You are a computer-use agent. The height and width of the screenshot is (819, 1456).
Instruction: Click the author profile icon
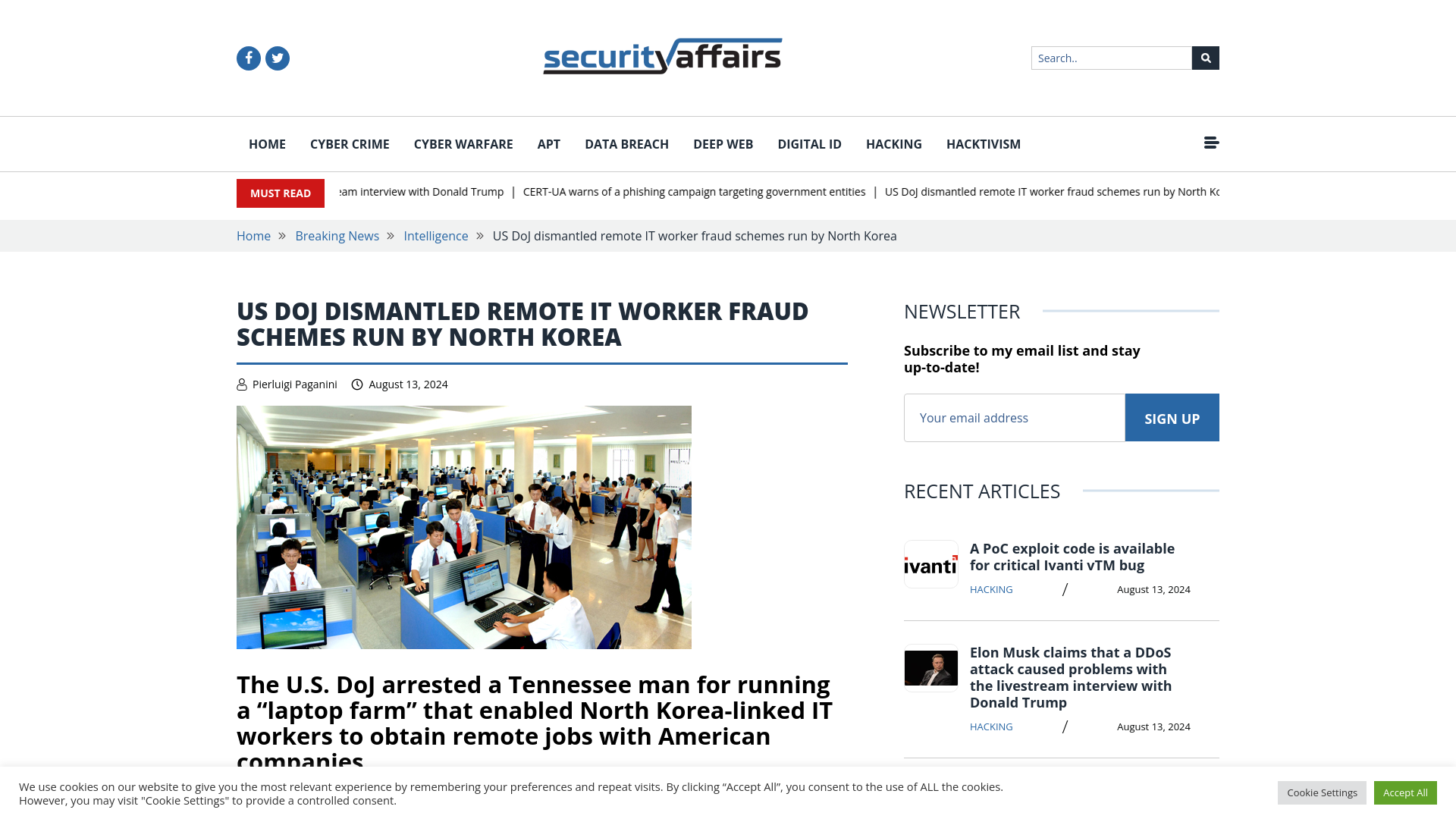pos(241,384)
